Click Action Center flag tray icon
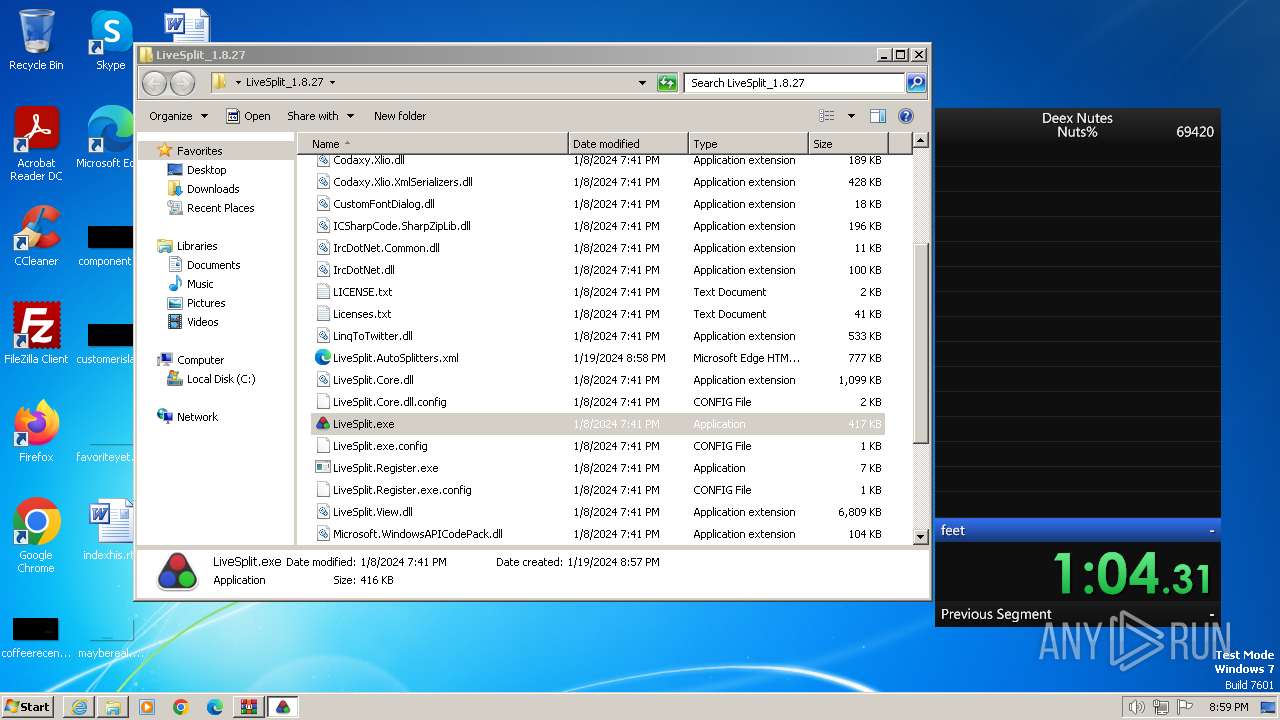 pos(1185,707)
